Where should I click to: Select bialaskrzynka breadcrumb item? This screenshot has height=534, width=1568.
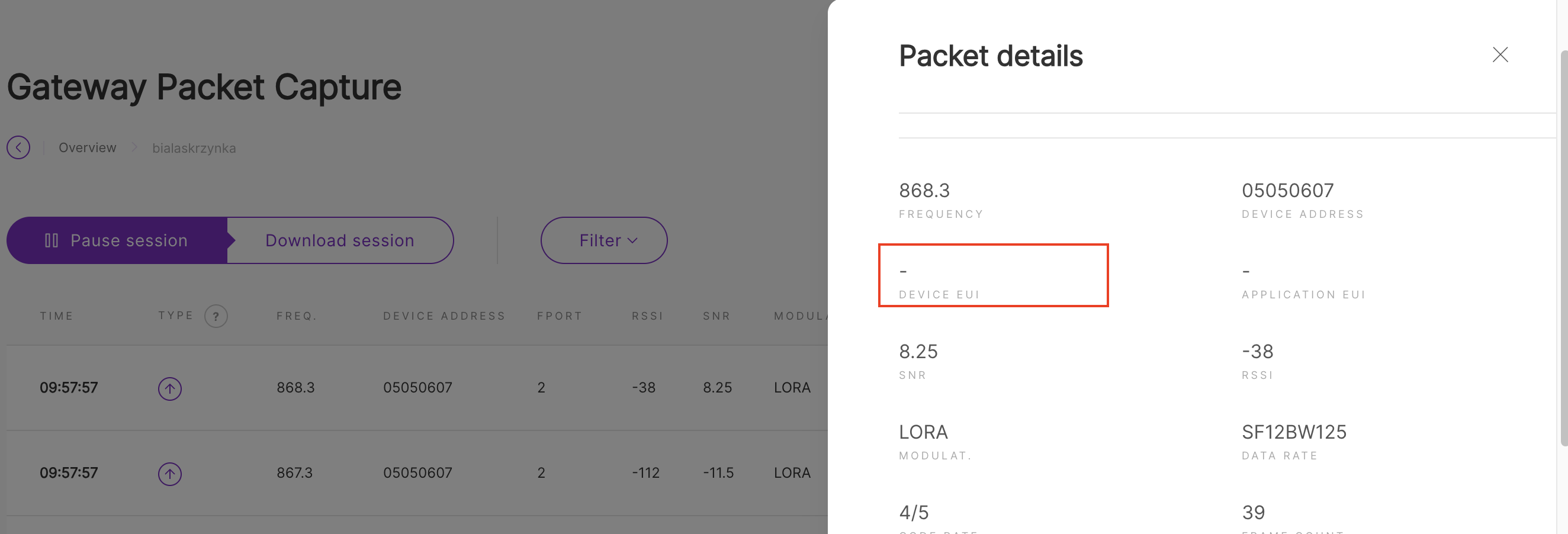194,148
